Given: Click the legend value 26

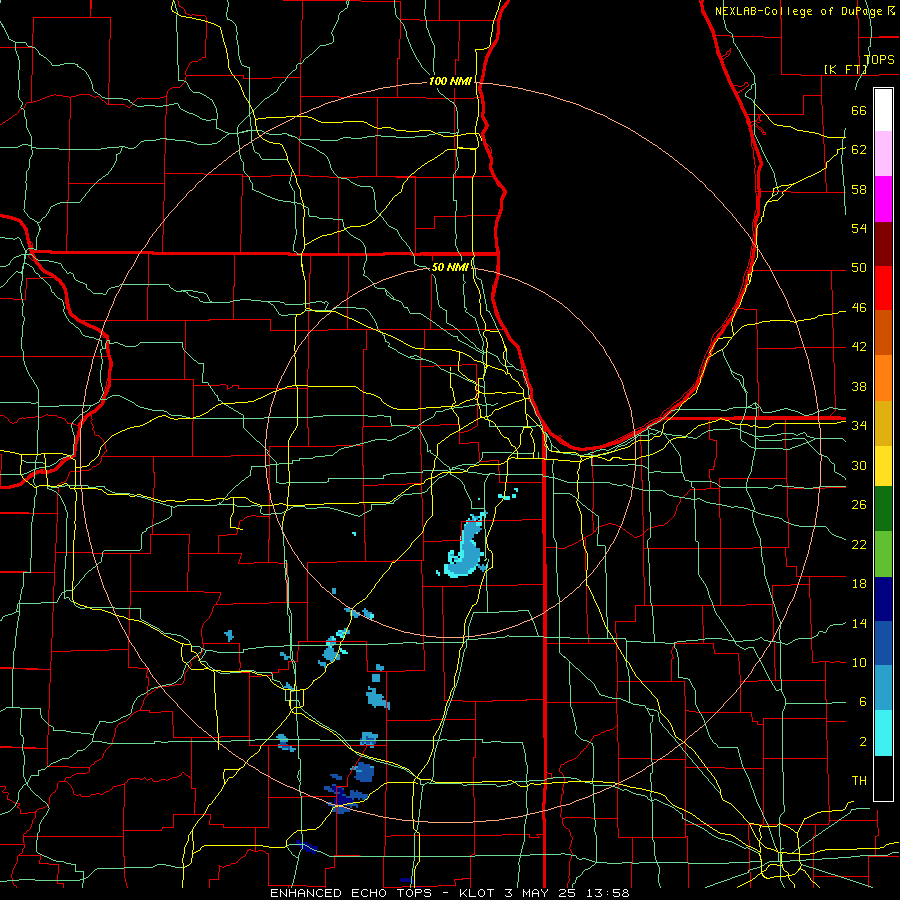Looking at the screenshot, I should [859, 505].
